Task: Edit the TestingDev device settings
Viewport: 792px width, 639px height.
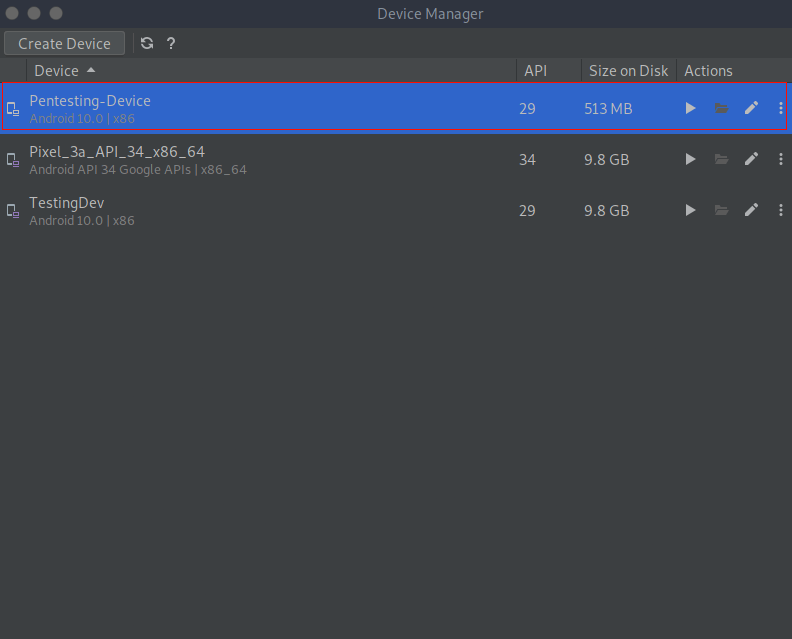Action: point(751,210)
